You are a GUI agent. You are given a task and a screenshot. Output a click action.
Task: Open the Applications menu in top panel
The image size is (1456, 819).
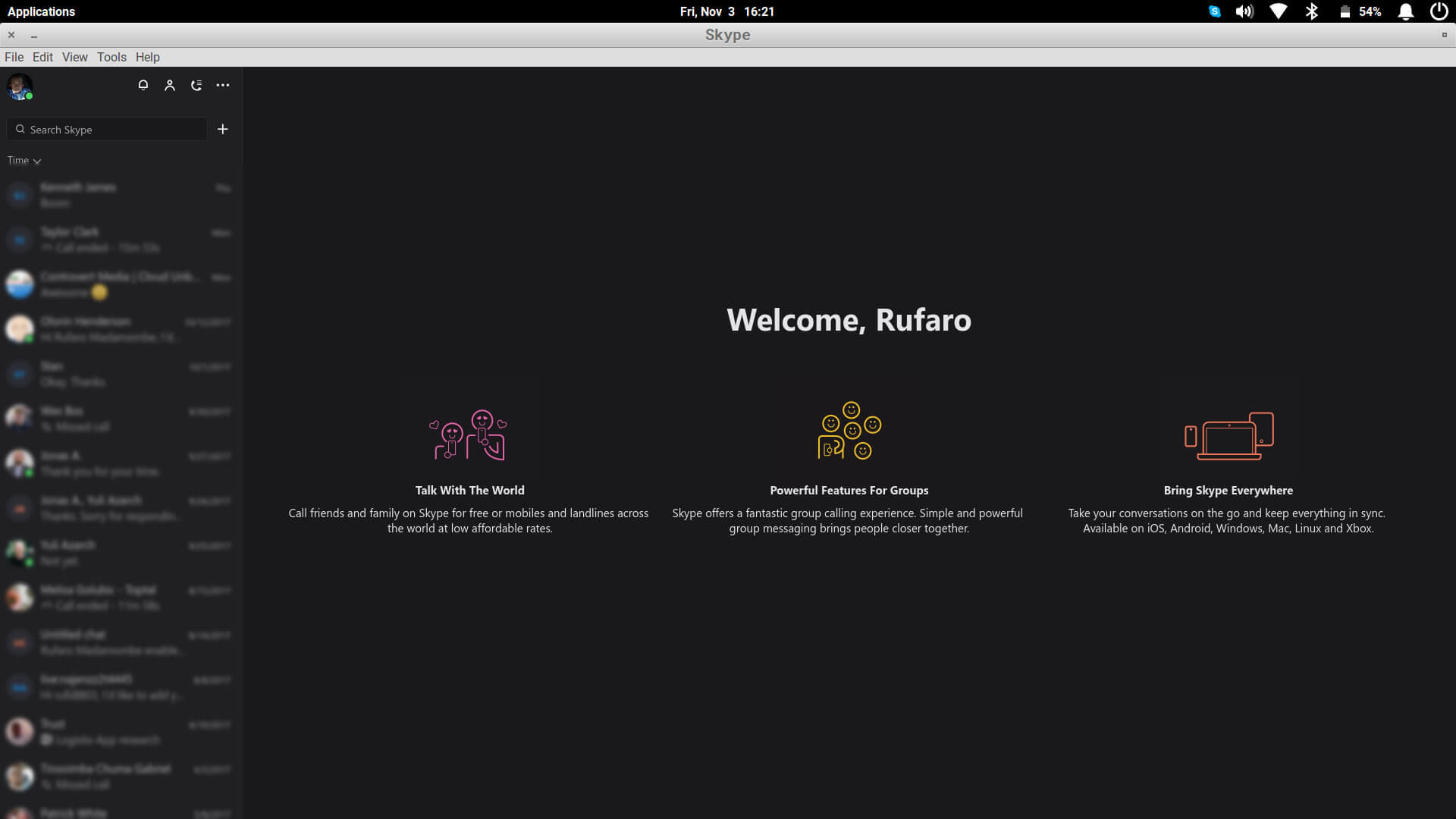[41, 11]
